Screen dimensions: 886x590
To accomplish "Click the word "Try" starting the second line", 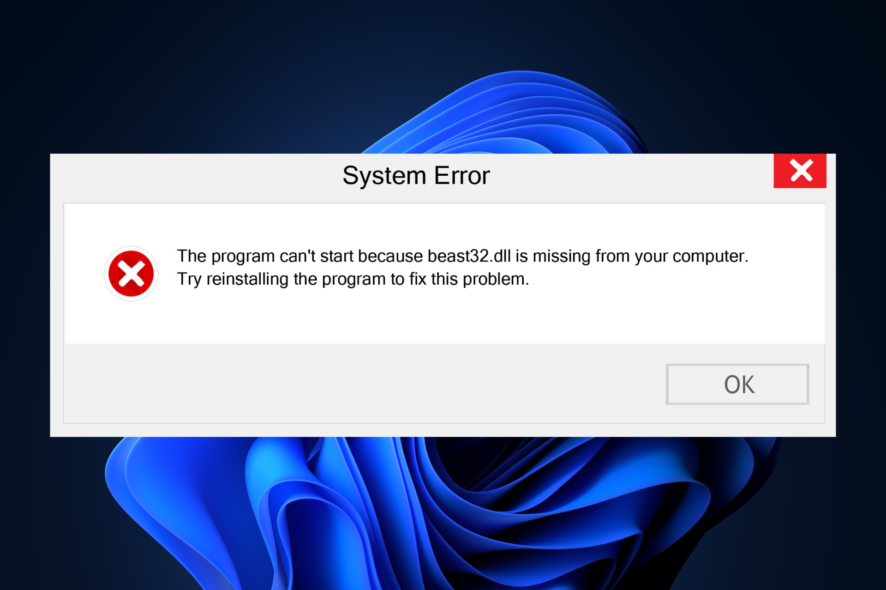I will (x=189, y=280).
